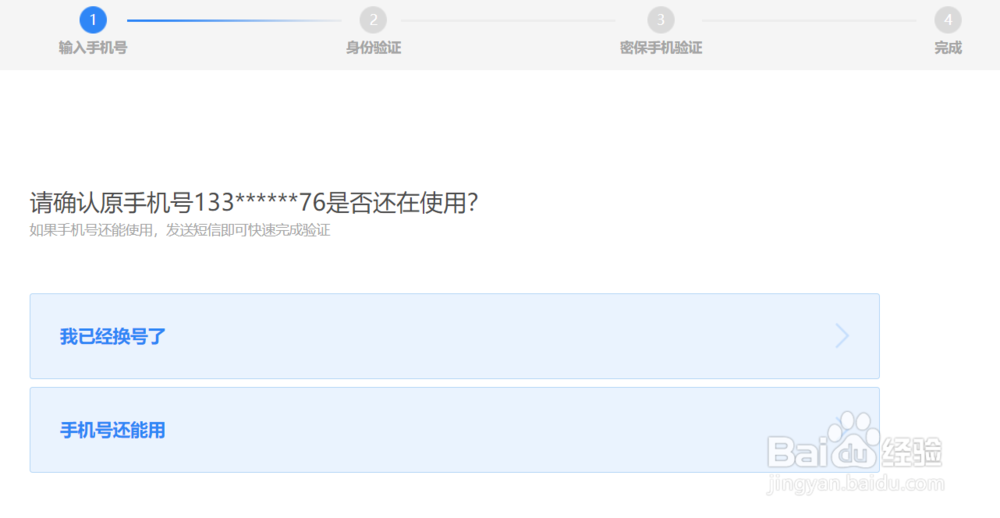Select the 密保手机验证 step label
Image resolution: width=1000 pixels, height=518 pixels.
coord(661,48)
